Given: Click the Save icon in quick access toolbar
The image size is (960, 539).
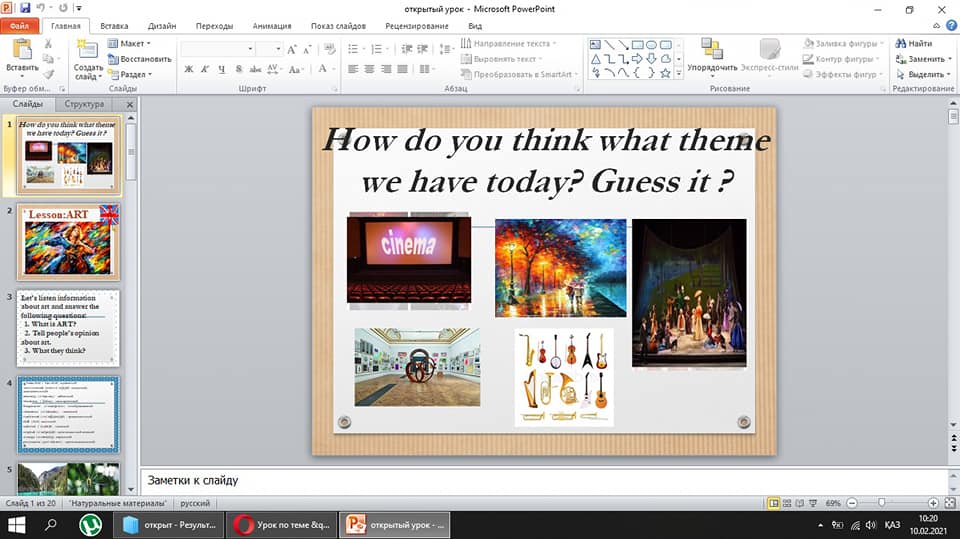Looking at the screenshot, I should 25,8.
